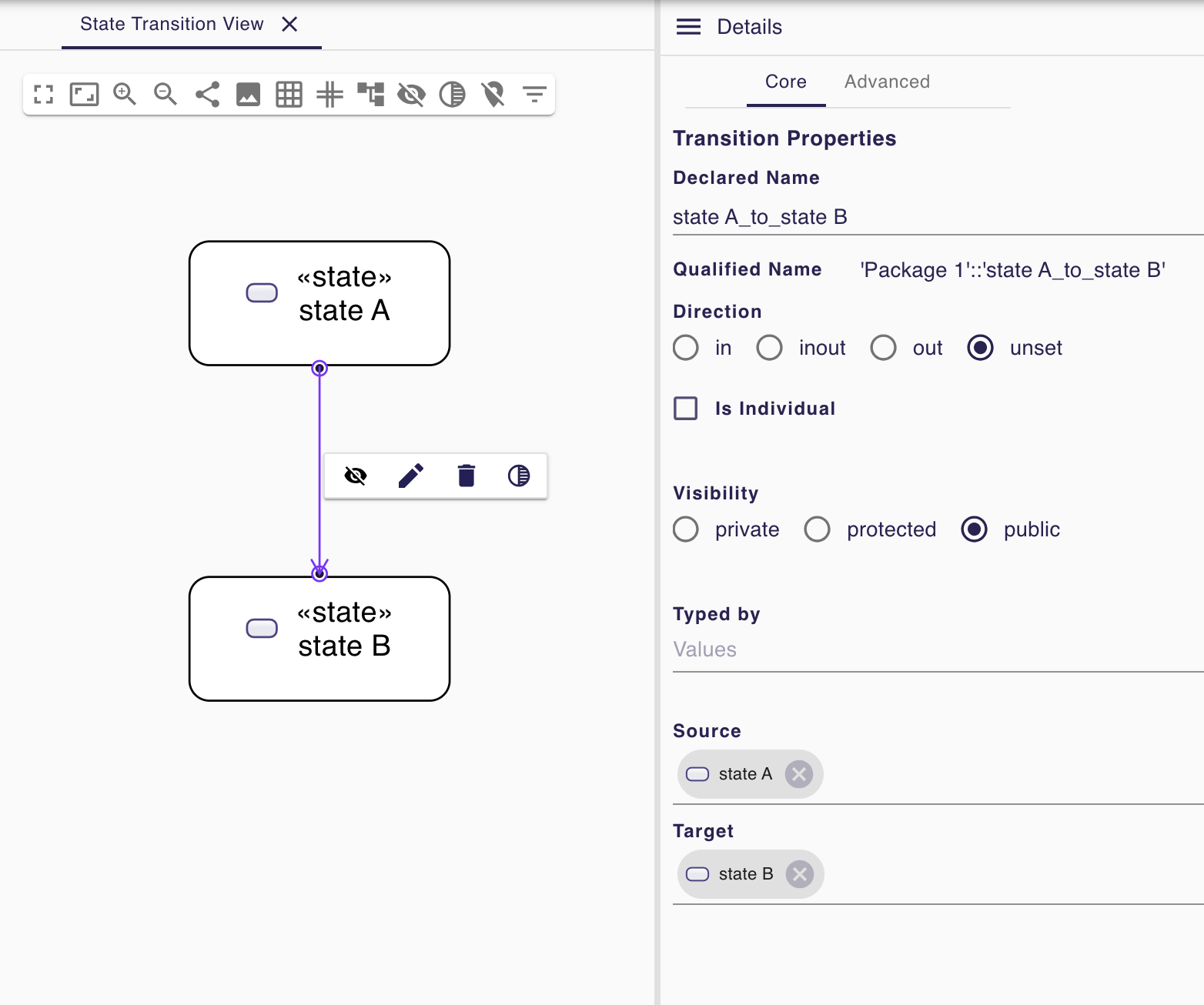Delete the selected transition with trash icon

click(x=466, y=476)
